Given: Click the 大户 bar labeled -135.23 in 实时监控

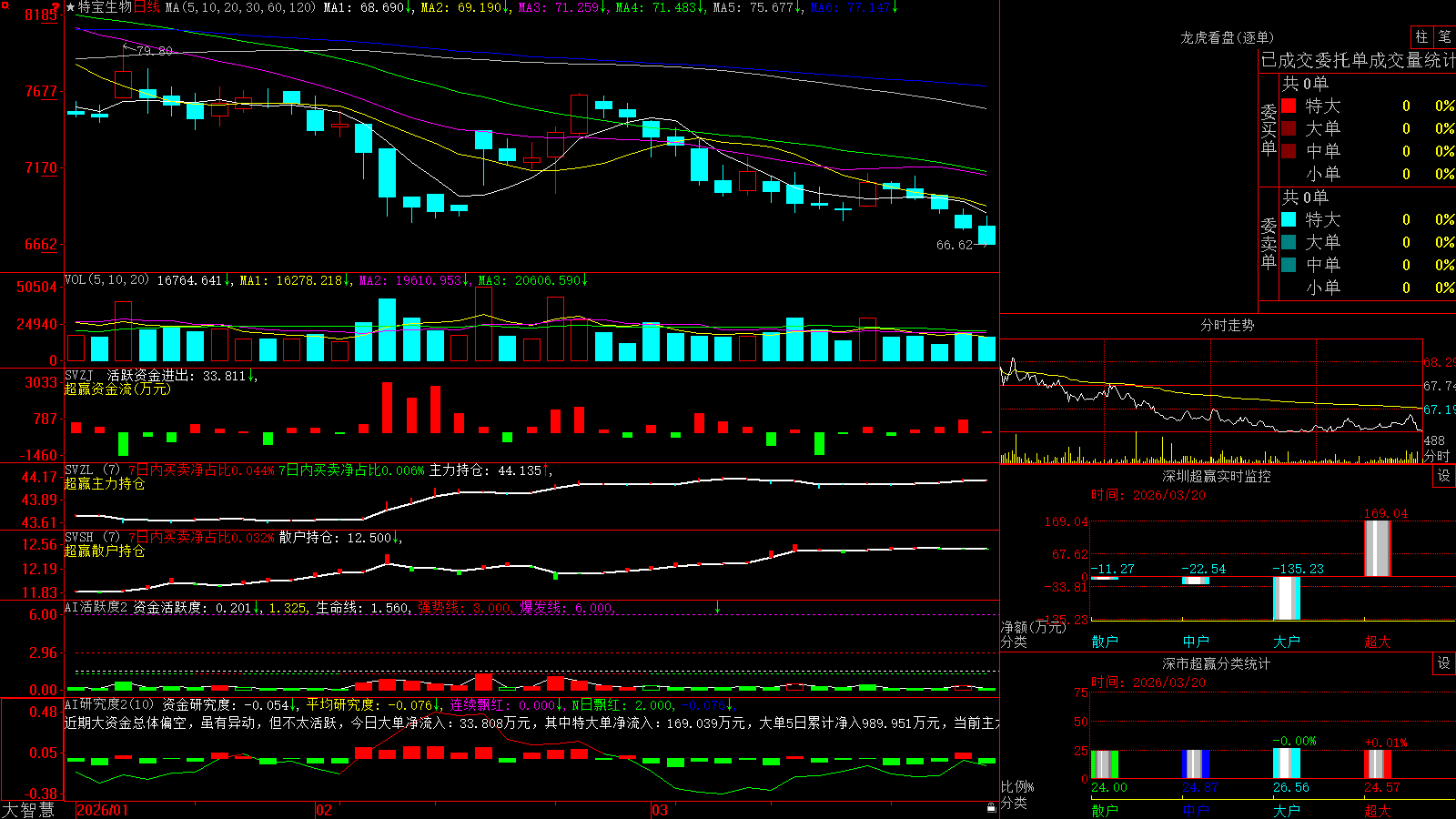Looking at the screenshot, I should pyautogui.click(x=1287, y=598).
